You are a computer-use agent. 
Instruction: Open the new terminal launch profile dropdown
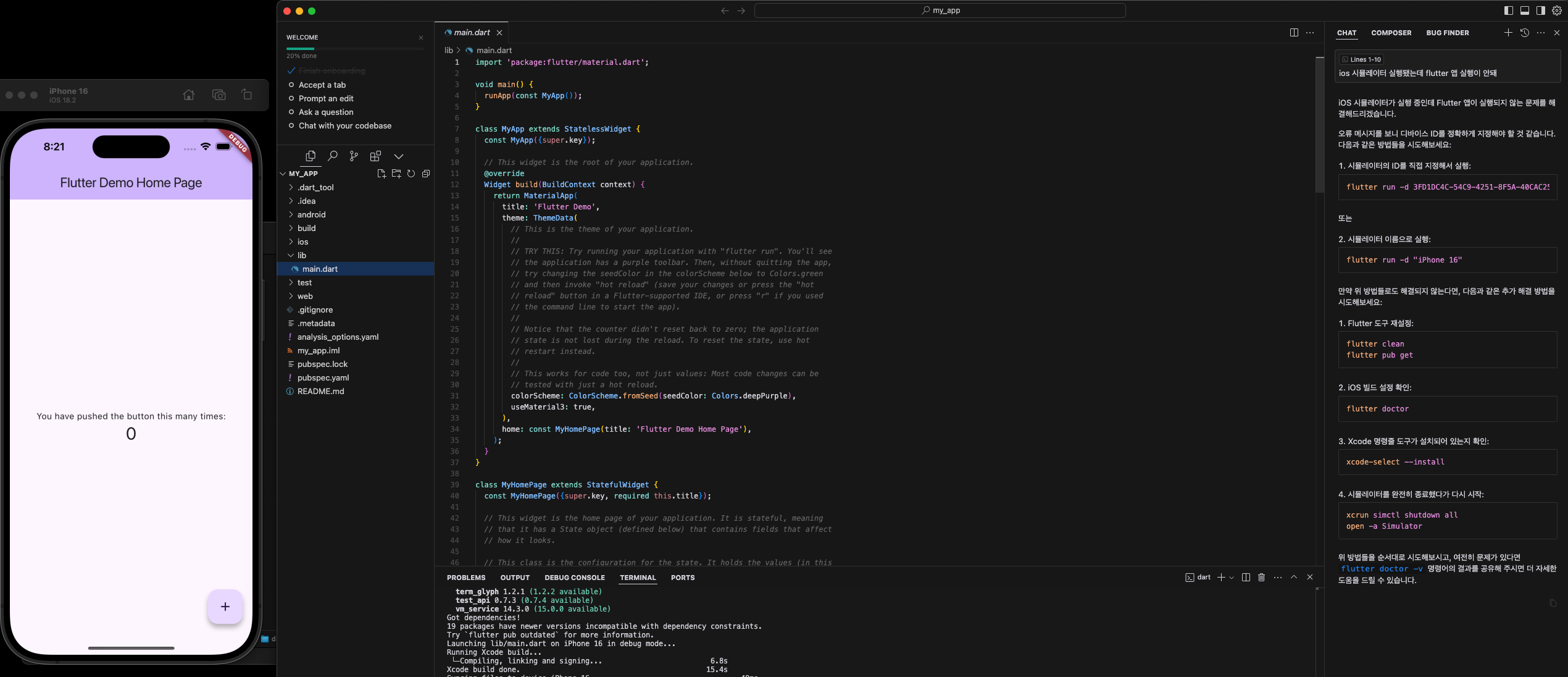1232,578
